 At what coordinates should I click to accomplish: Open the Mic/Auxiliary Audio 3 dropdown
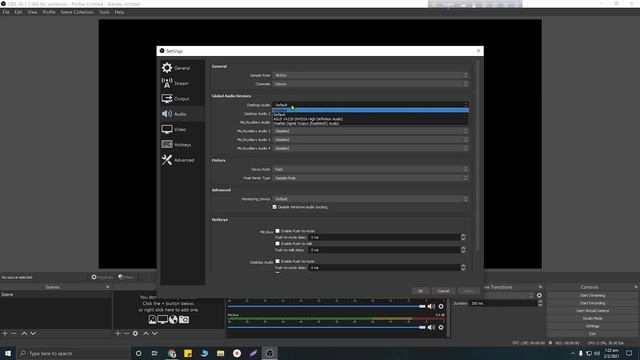(371, 140)
